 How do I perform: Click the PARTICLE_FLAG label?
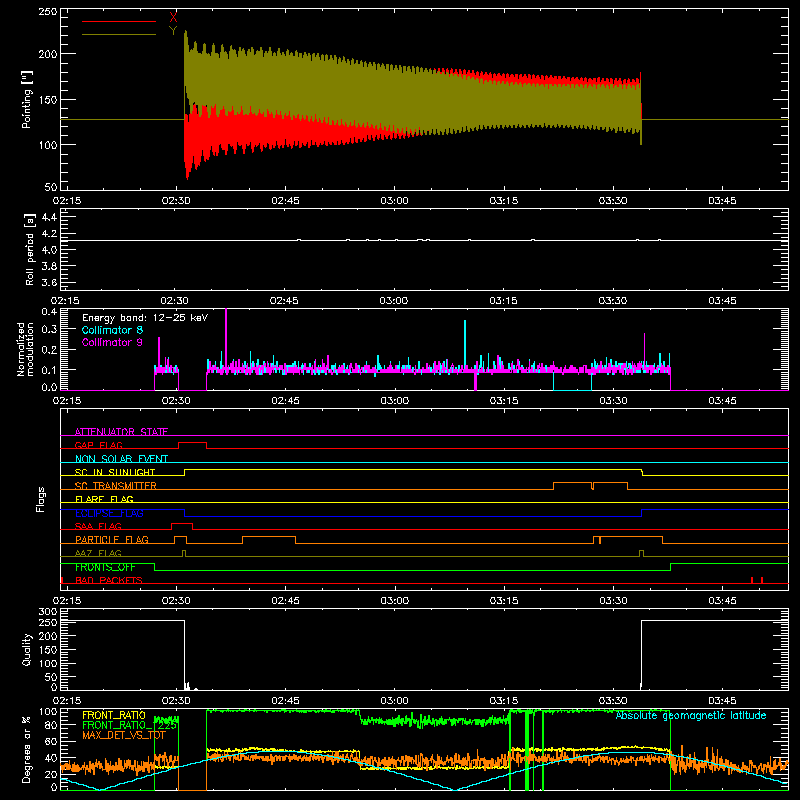112,539
